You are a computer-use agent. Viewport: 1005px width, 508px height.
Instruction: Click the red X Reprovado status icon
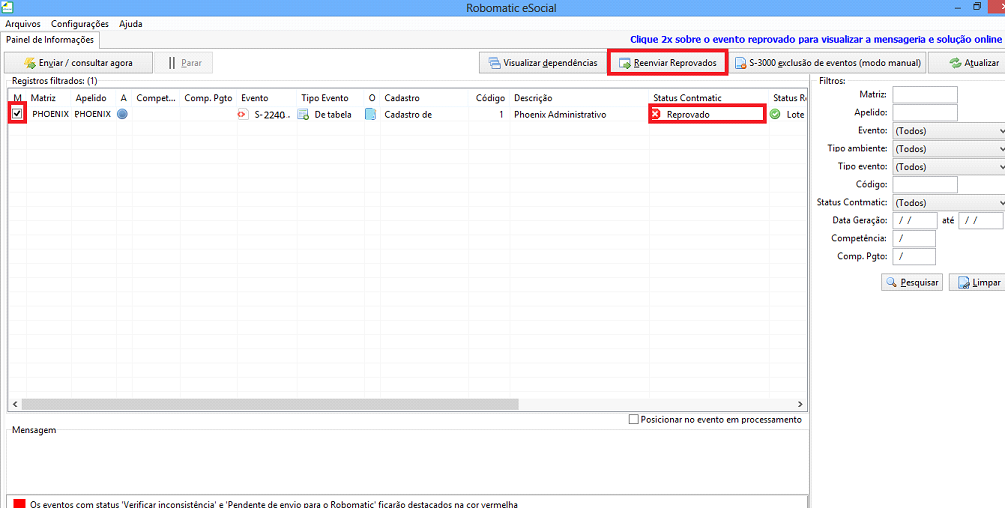656,115
